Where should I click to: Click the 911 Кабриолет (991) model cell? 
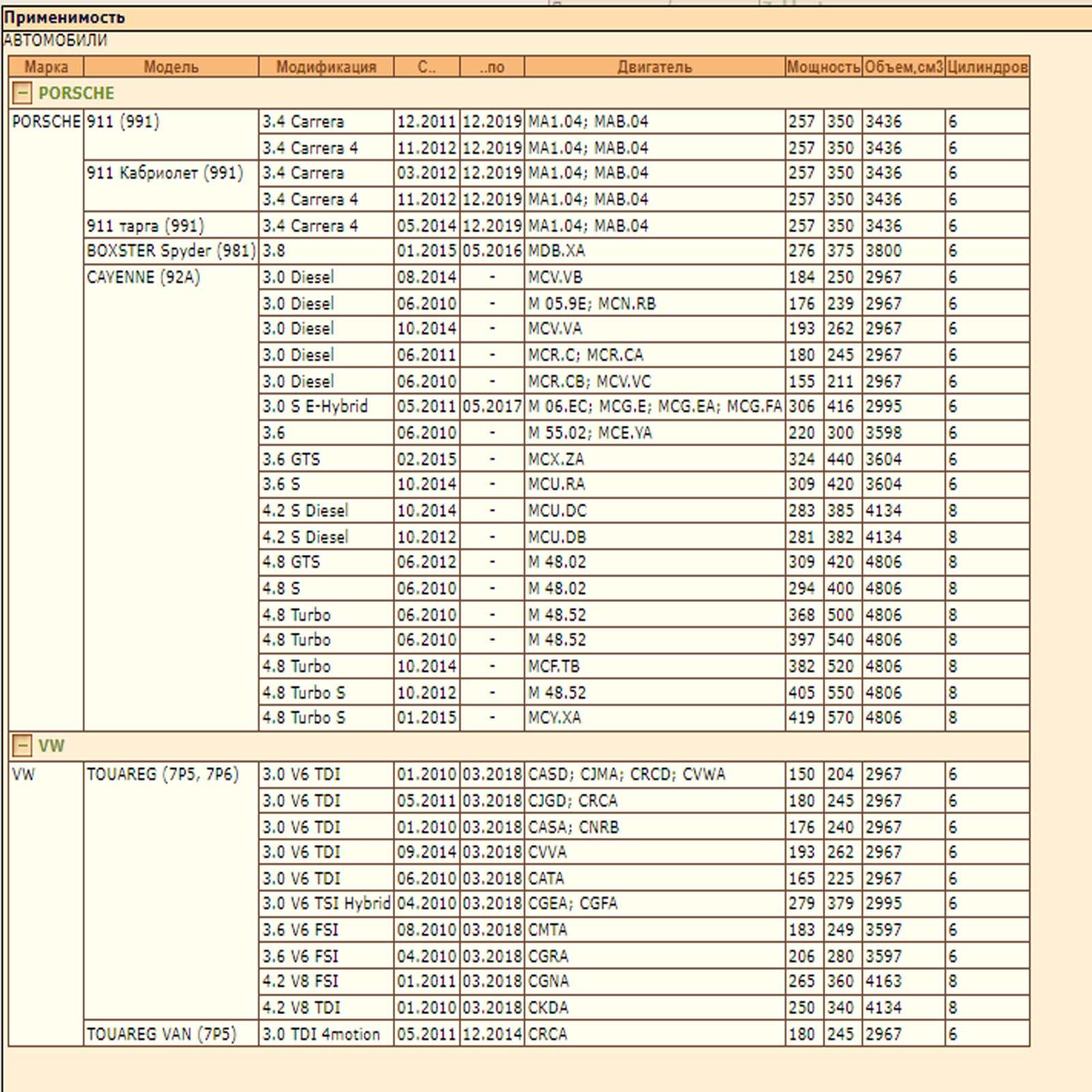[x=164, y=173]
